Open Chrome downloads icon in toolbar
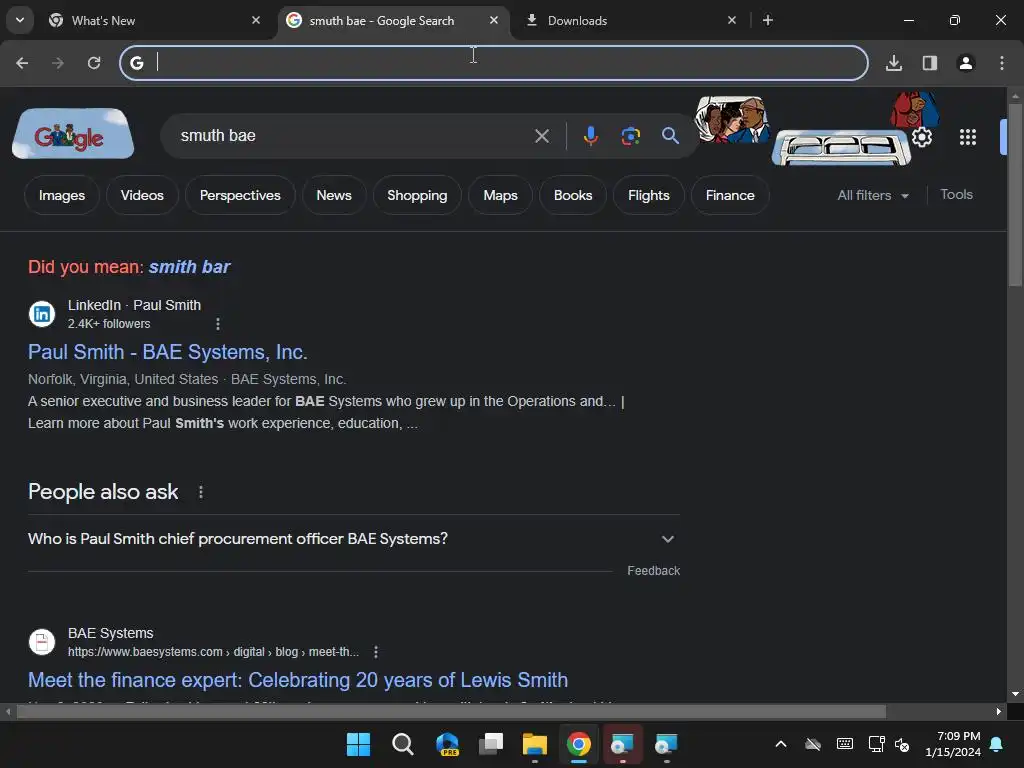 (x=894, y=63)
